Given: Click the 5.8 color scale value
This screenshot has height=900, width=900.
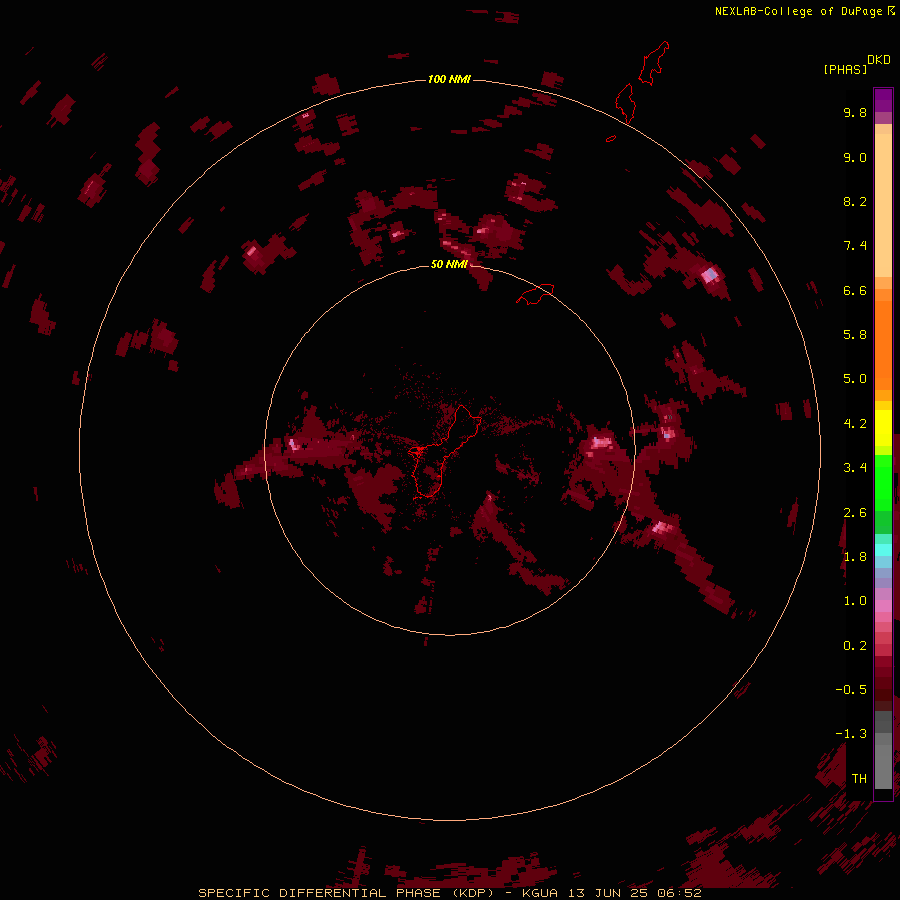Looking at the screenshot, I should pyautogui.click(x=855, y=335).
